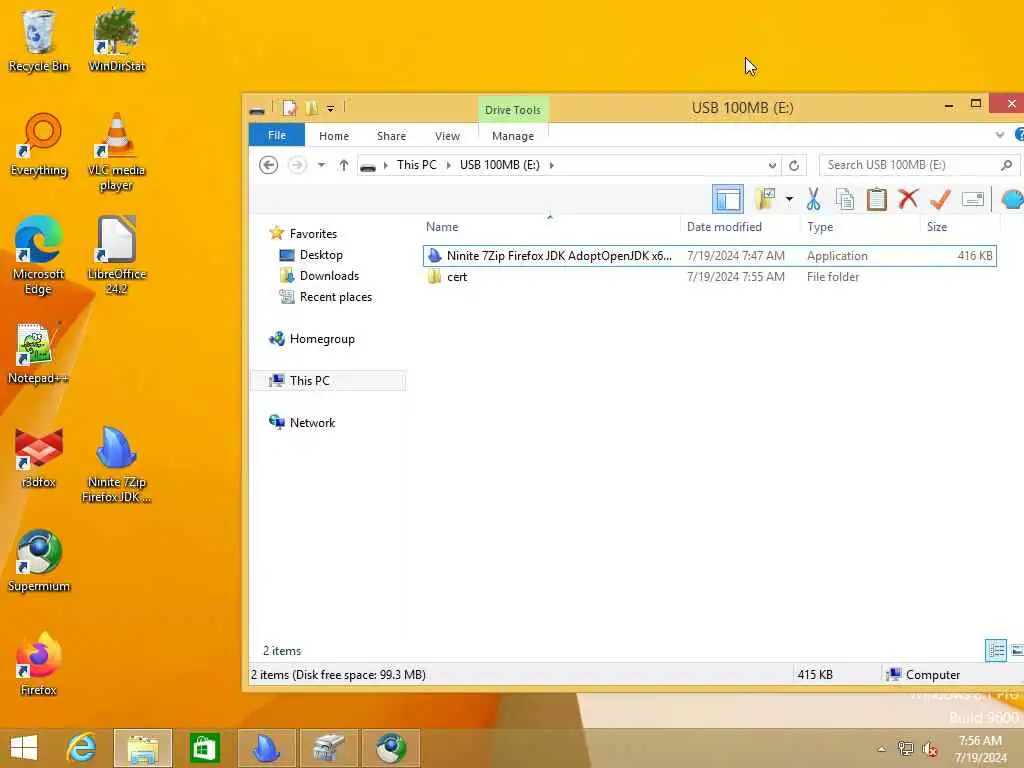Open Recent places in navigation pane
The width and height of the screenshot is (1024, 768).
(336, 296)
